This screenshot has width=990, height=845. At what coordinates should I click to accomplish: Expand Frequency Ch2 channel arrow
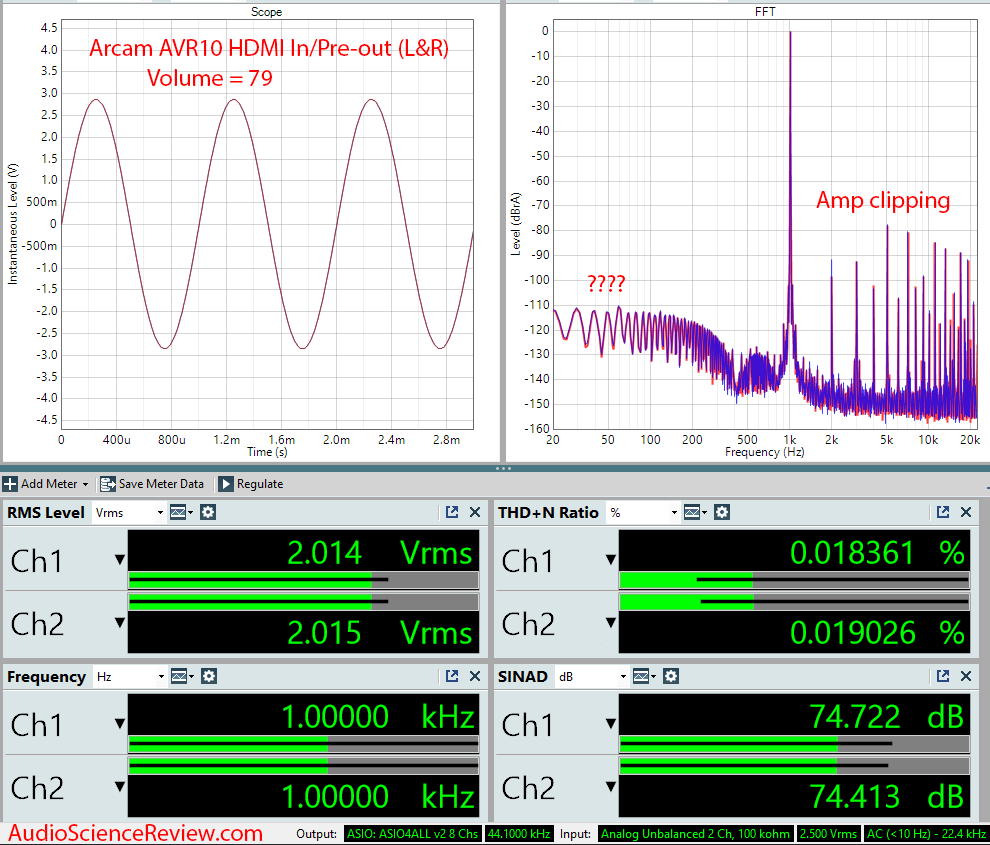pos(120,787)
